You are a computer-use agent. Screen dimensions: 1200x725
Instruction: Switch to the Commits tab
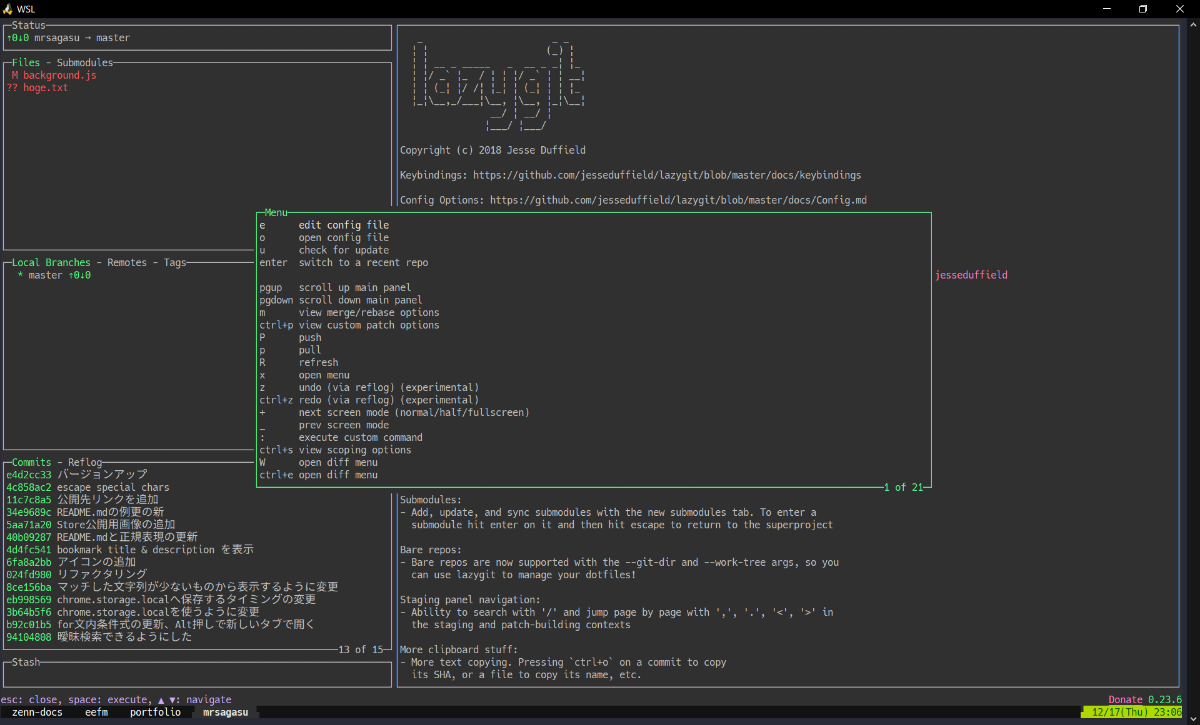pyautogui.click(x=32, y=462)
